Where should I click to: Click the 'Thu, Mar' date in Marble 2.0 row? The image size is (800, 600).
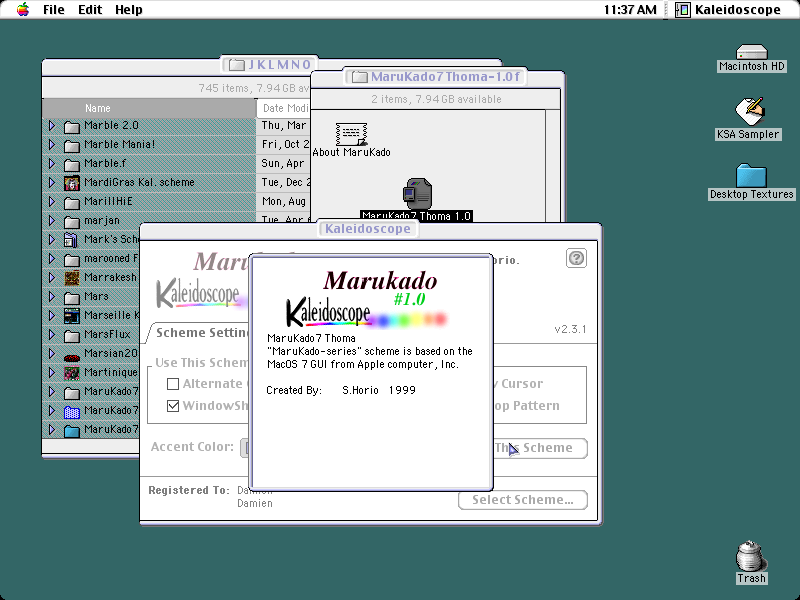tap(284, 126)
